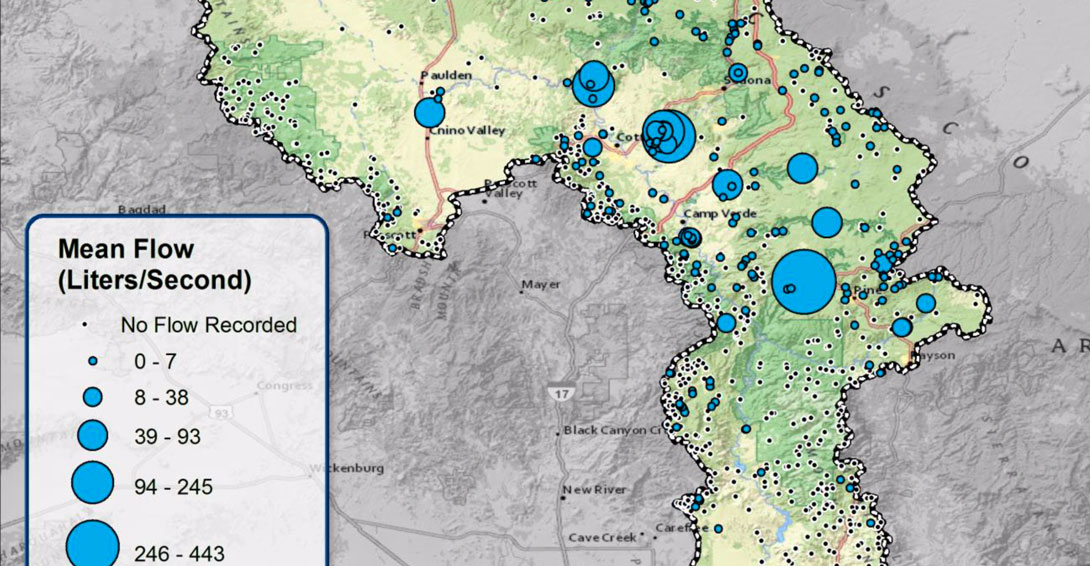The image size is (1090, 566).
Task: Select the 39 - 93 legend circle
Action: [x=93, y=435]
